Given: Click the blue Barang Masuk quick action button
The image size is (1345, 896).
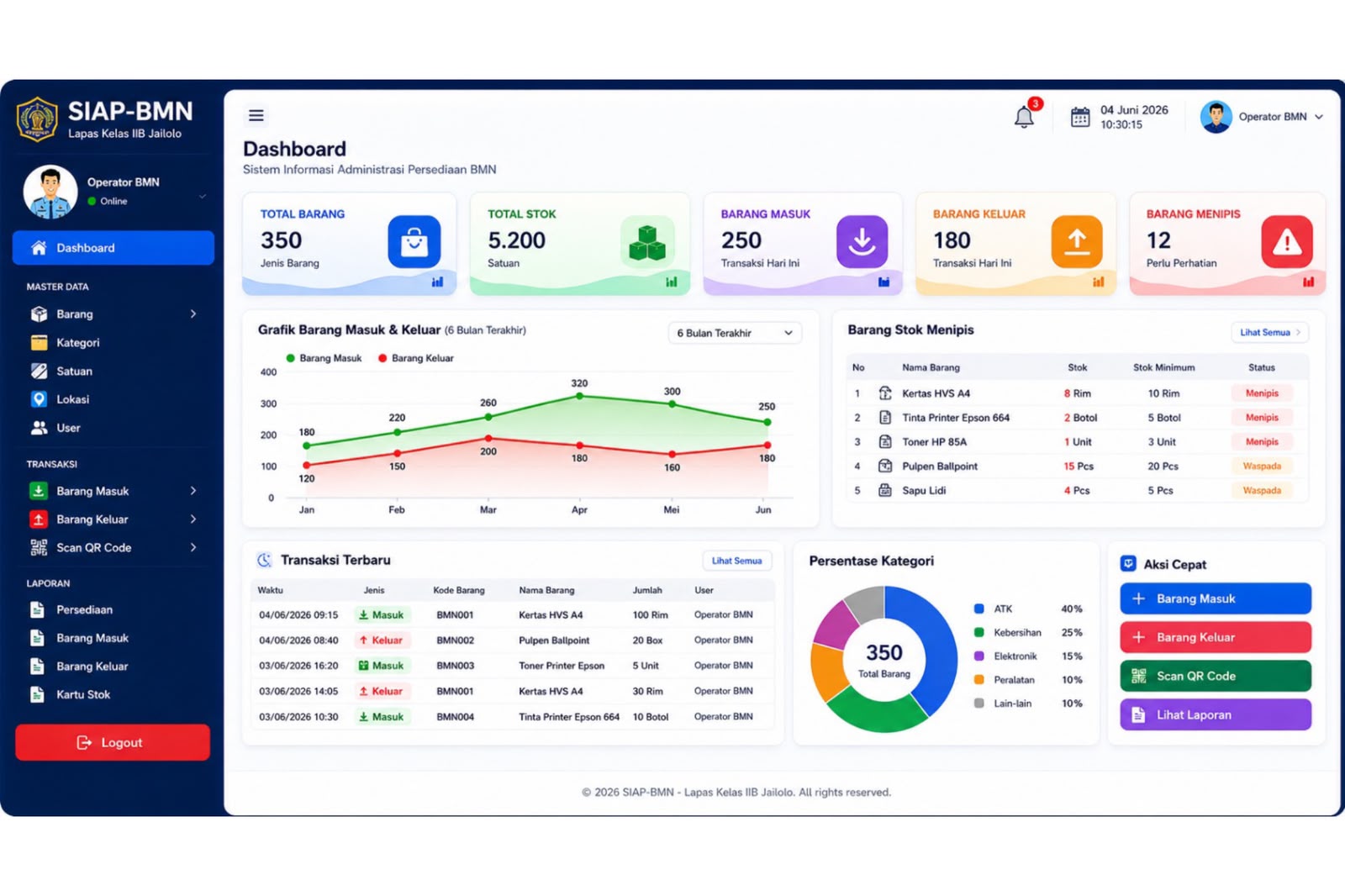Looking at the screenshot, I should click(x=1216, y=598).
